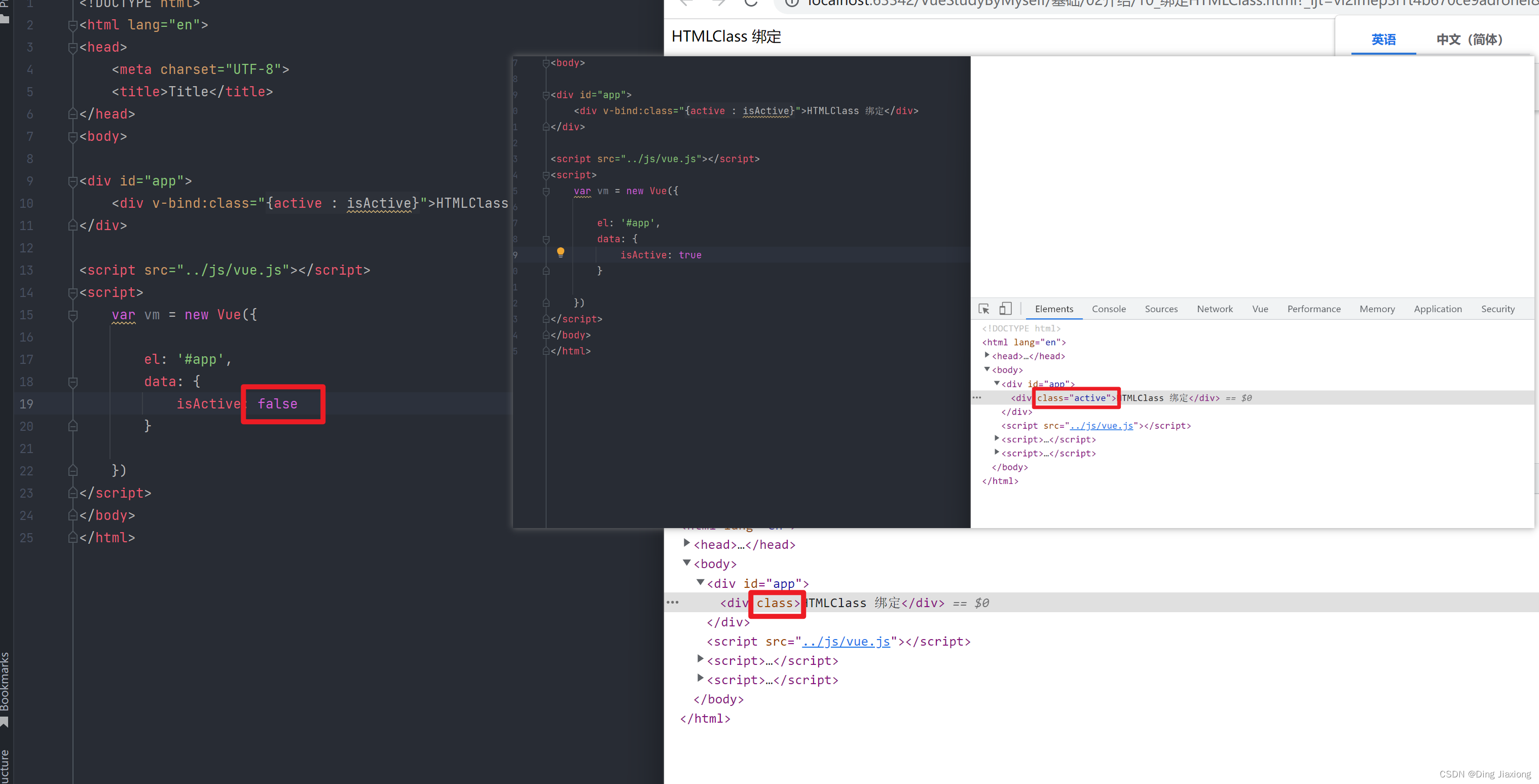Toggle the DevTools device toolbar icon
The height and width of the screenshot is (784, 1539).
click(1006, 309)
